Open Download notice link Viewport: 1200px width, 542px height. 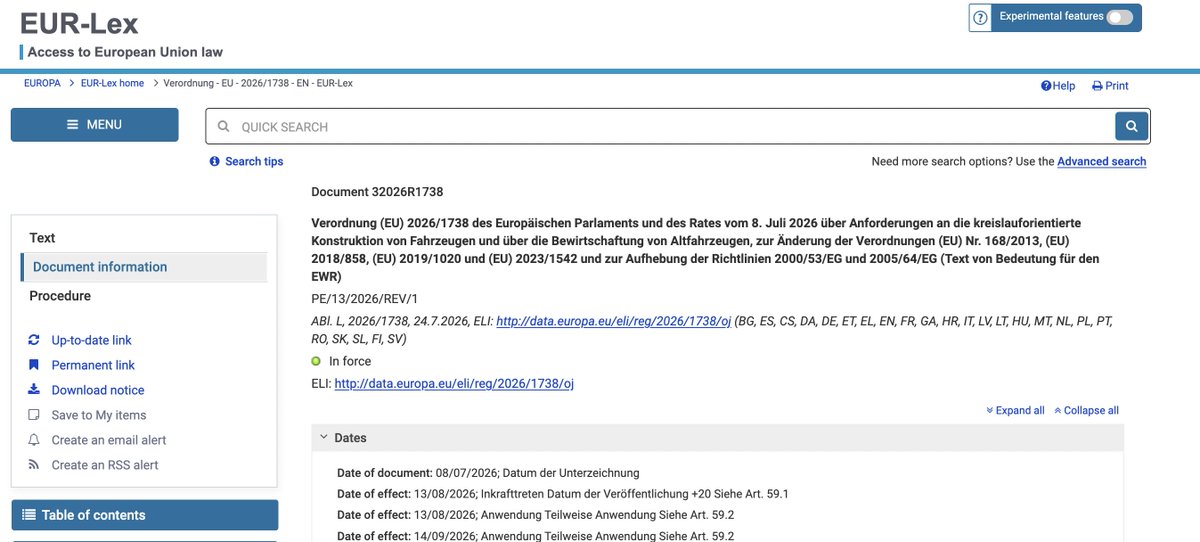coord(98,390)
